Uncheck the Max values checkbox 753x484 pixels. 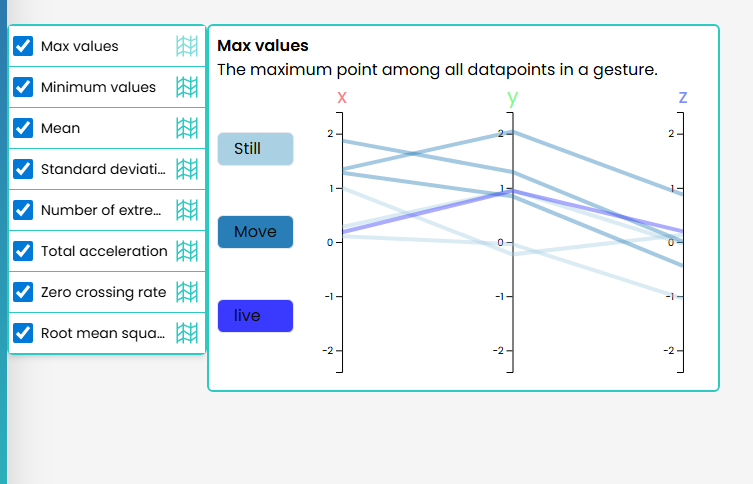[x=24, y=46]
